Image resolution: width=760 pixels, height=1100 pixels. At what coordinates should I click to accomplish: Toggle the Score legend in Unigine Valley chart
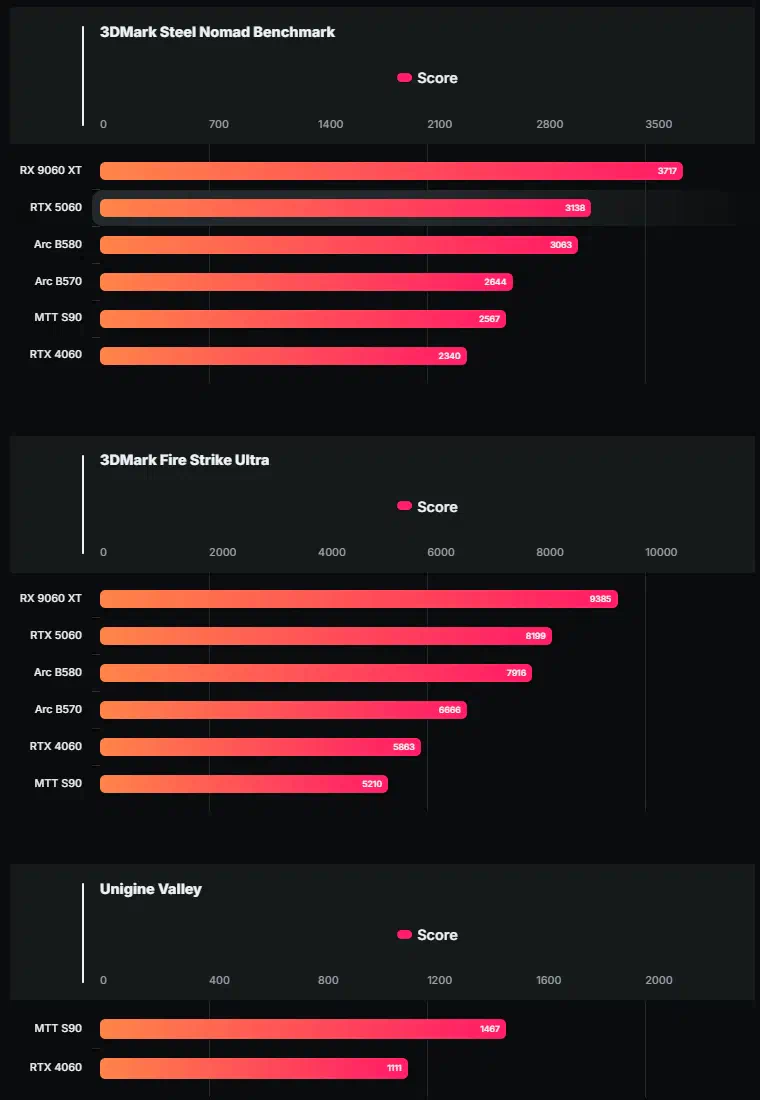pyautogui.click(x=427, y=934)
